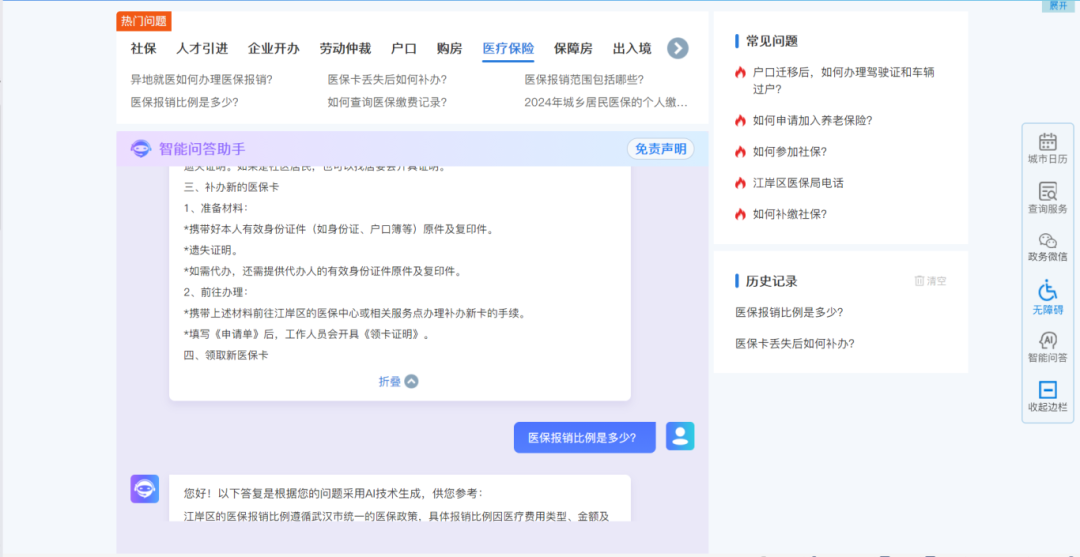Viewport: 1080px width, 557px height.
Task: Open question 异地就医如何办理医保报销?
Action: [x=201, y=79]
